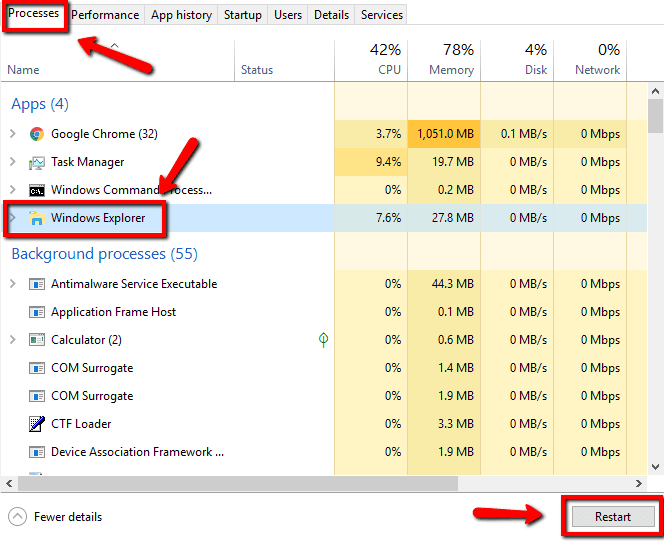This screenshot has height=541, width=664.
Task: Click the horizontal scrollbar right arrow
Action: (x=639, y=483)
